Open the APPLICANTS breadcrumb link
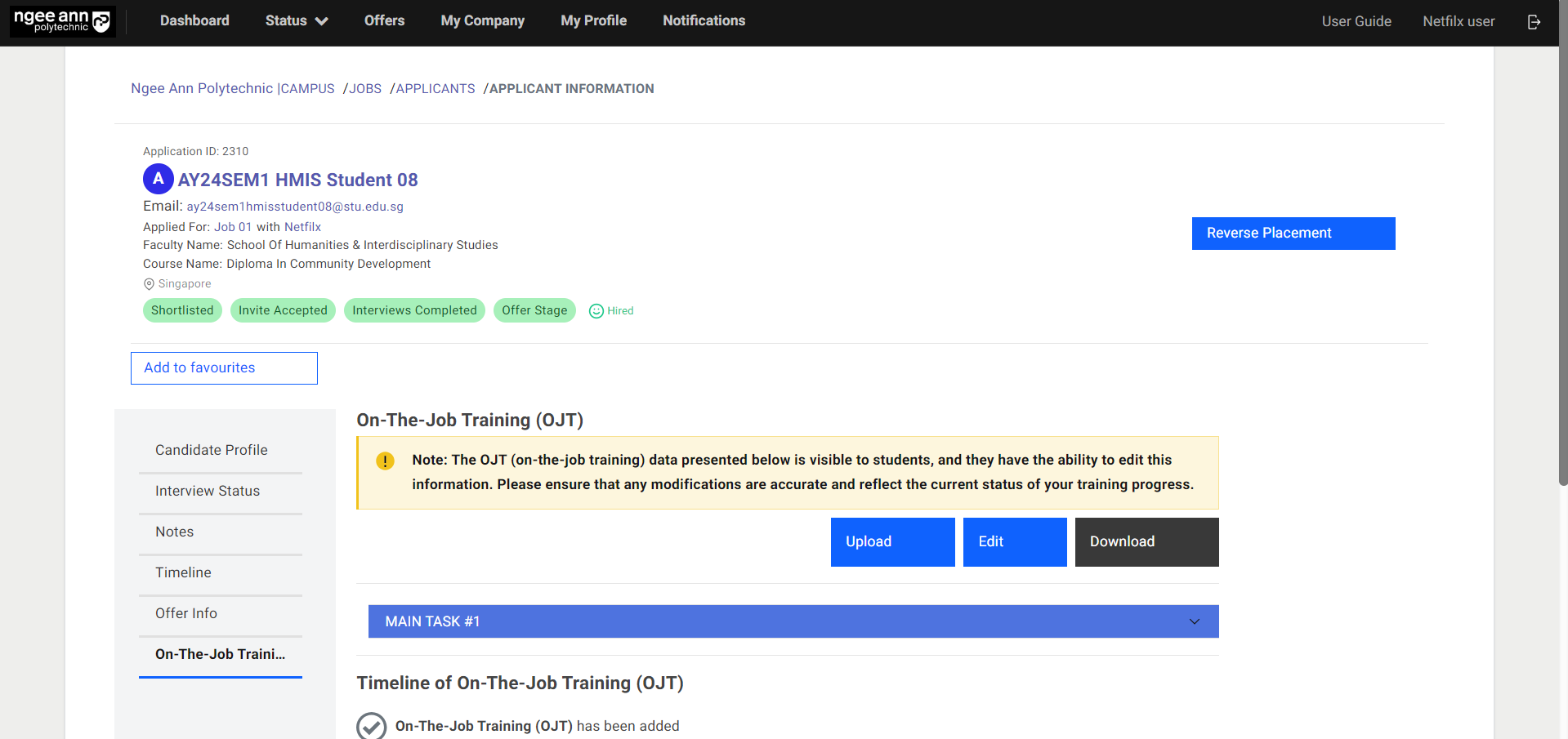 click(435, 89)
